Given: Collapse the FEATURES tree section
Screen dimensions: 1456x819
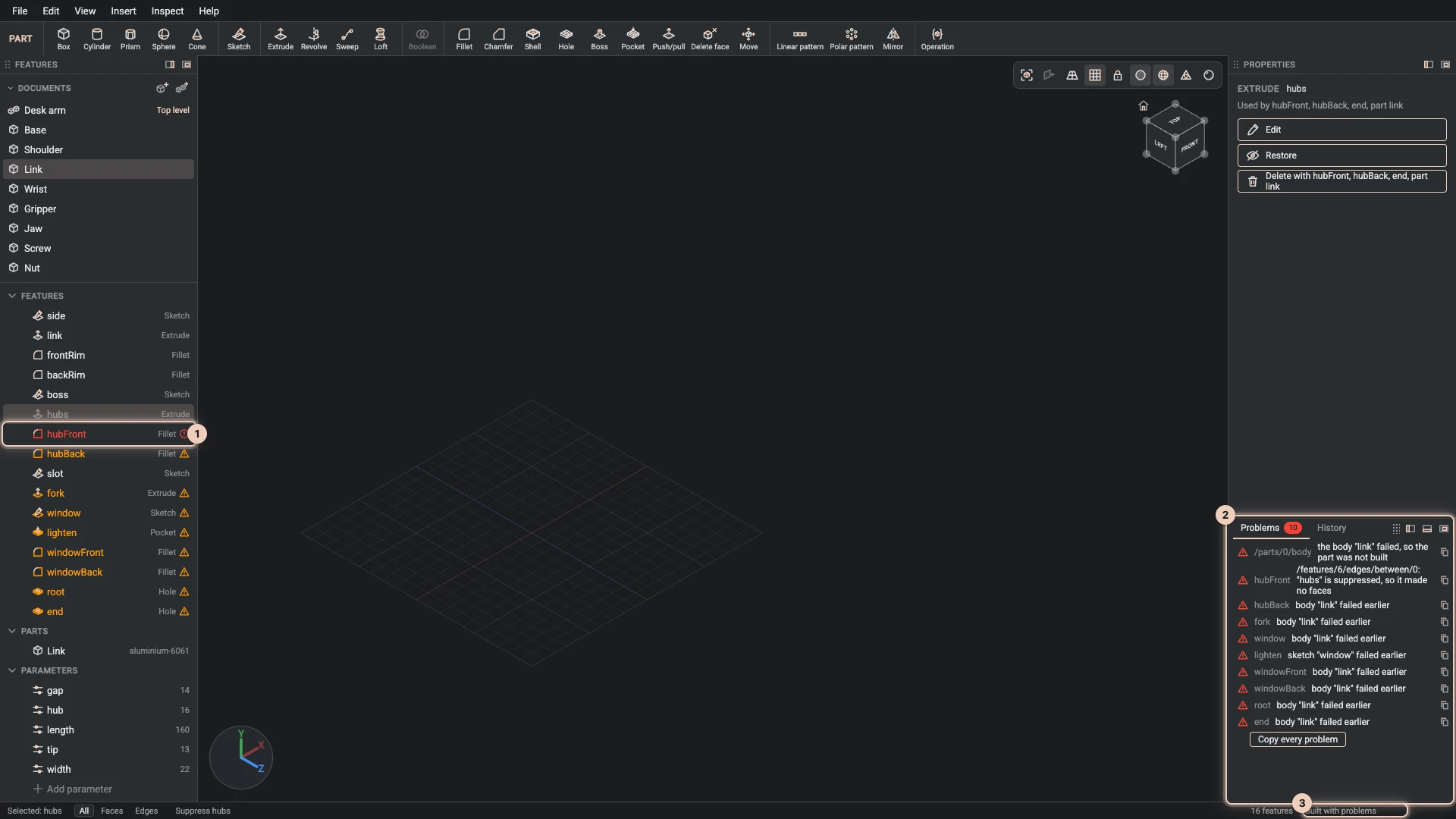Looking at the screenshot, I should [12, 296].
